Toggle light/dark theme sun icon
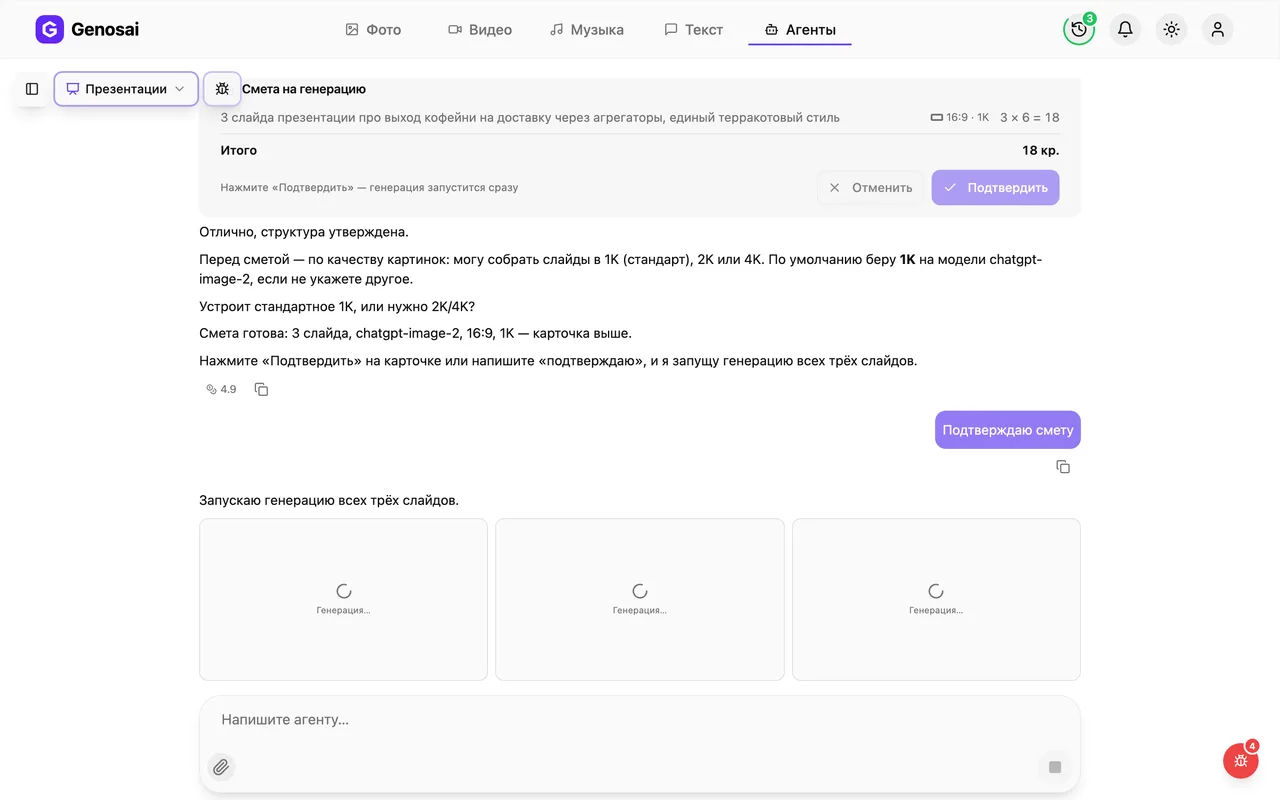 1171,29
